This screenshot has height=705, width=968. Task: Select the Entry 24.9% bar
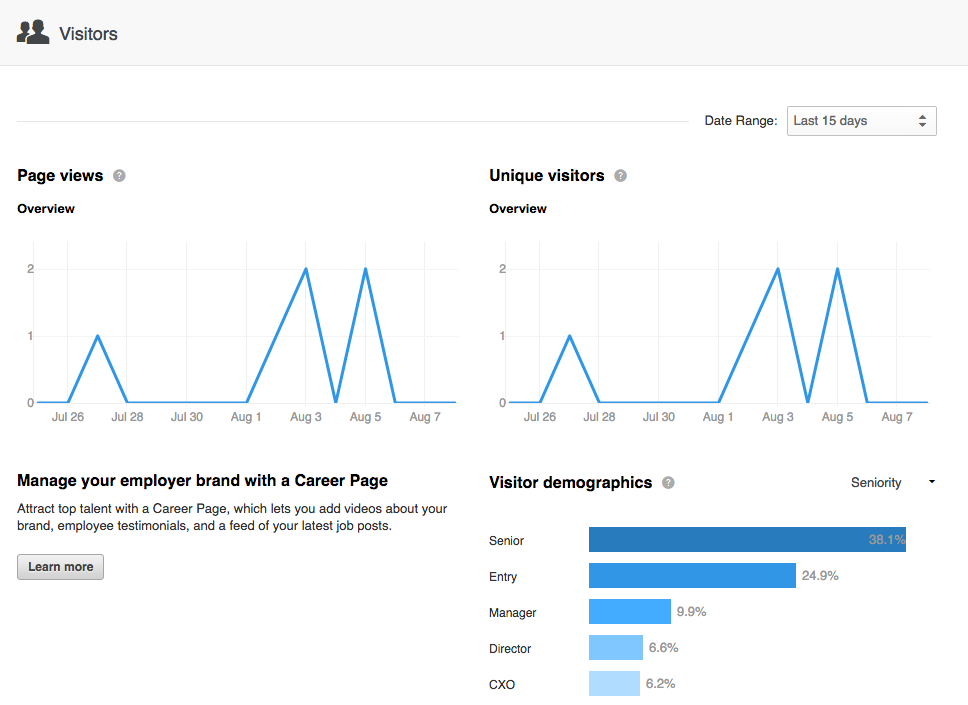692,576
